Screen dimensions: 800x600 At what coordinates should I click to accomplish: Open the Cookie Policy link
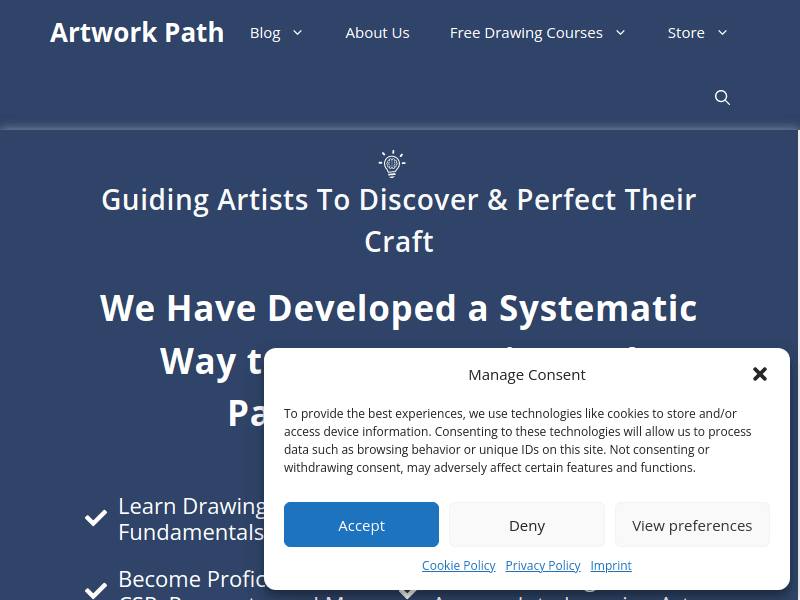tap(459, 565)
